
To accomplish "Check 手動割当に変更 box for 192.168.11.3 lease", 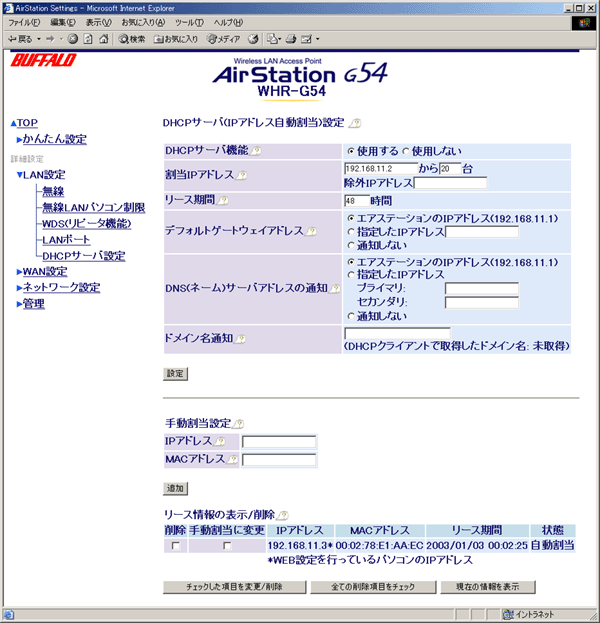I will (227, 546).
